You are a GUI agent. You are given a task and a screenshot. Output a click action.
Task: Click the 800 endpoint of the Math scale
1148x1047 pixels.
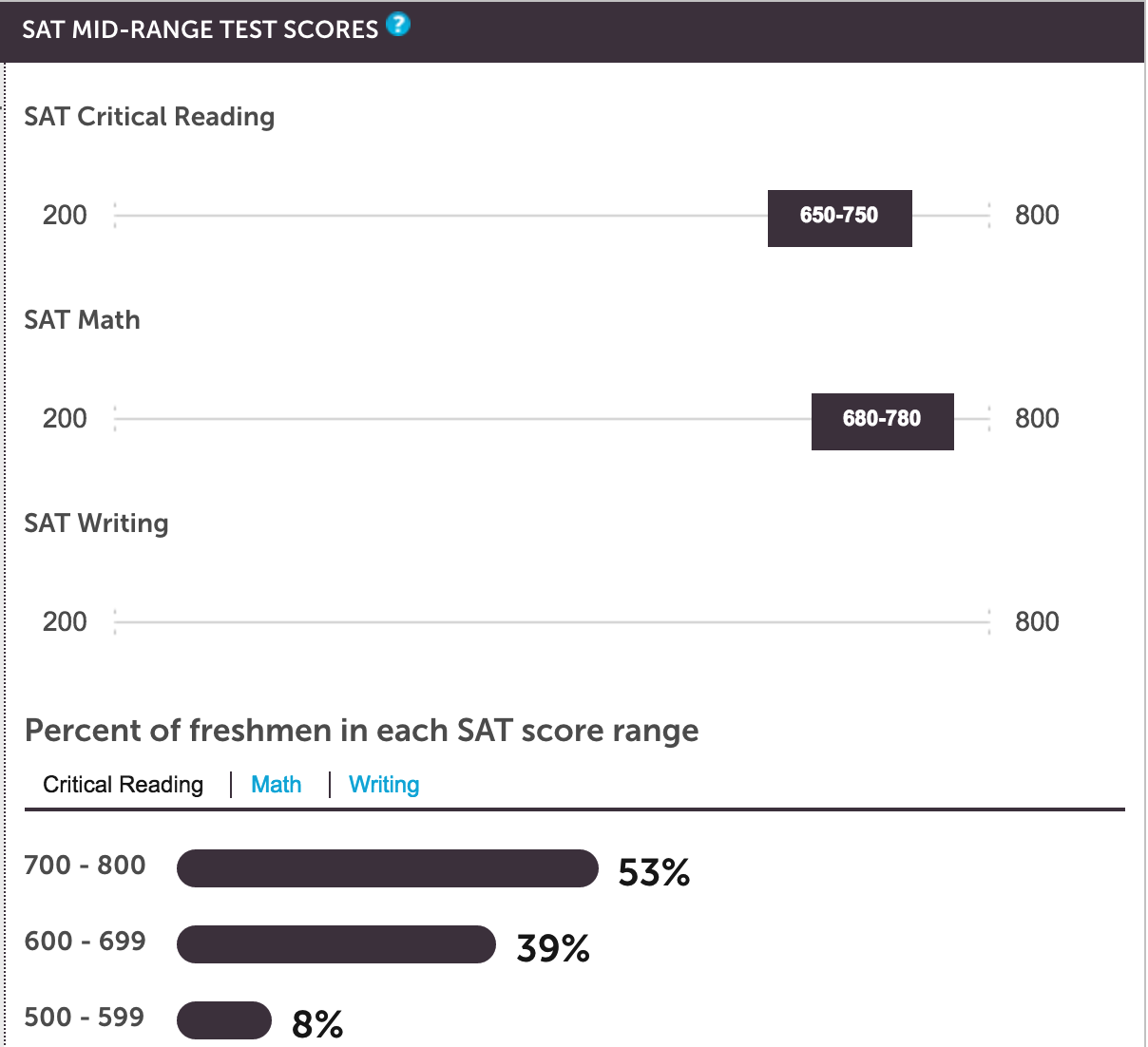(x=1037, y=419)
